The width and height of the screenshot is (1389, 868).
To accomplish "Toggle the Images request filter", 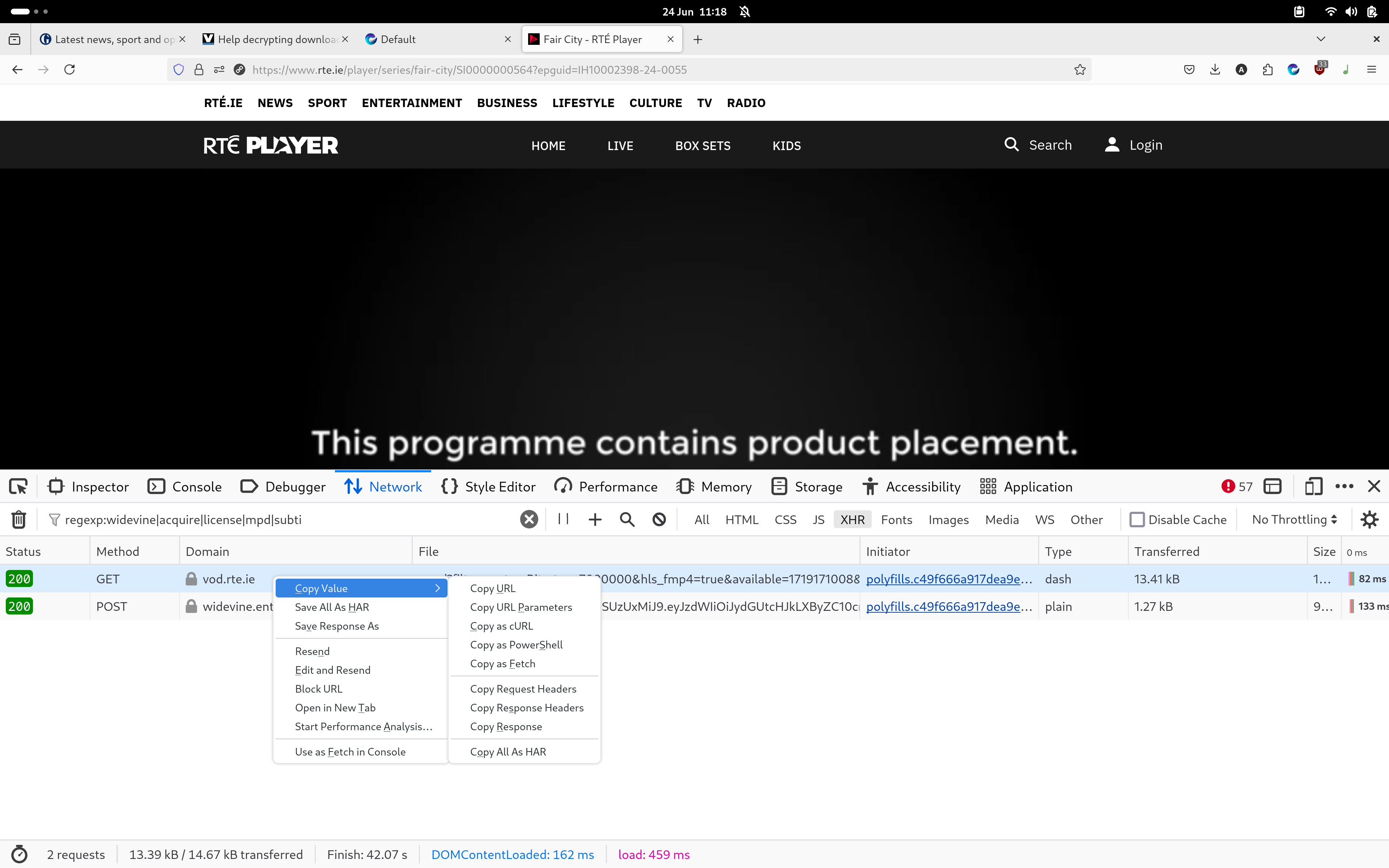I will [x=948, y=520].
